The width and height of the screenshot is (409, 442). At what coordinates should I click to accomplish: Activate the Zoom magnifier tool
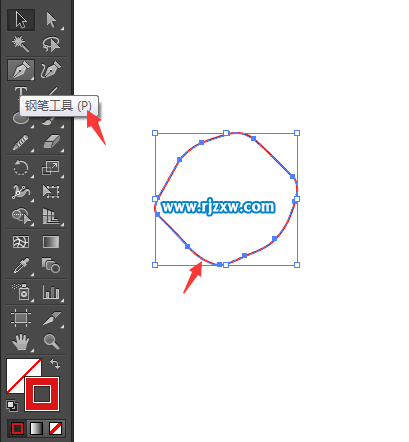pos(51,341)
